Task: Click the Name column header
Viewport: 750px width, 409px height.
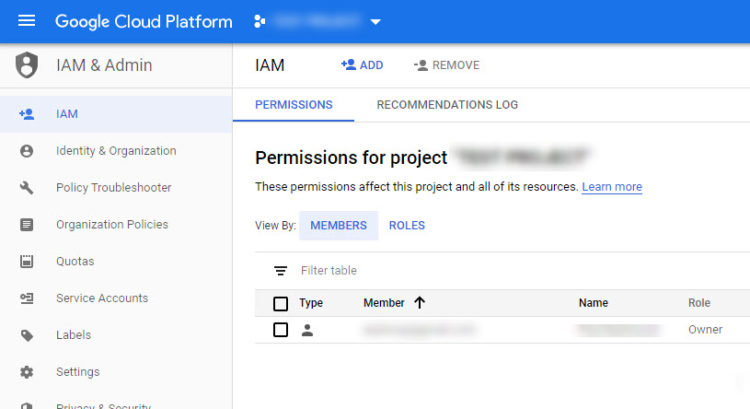Action: pyautogui.click(x=593, y=303)
